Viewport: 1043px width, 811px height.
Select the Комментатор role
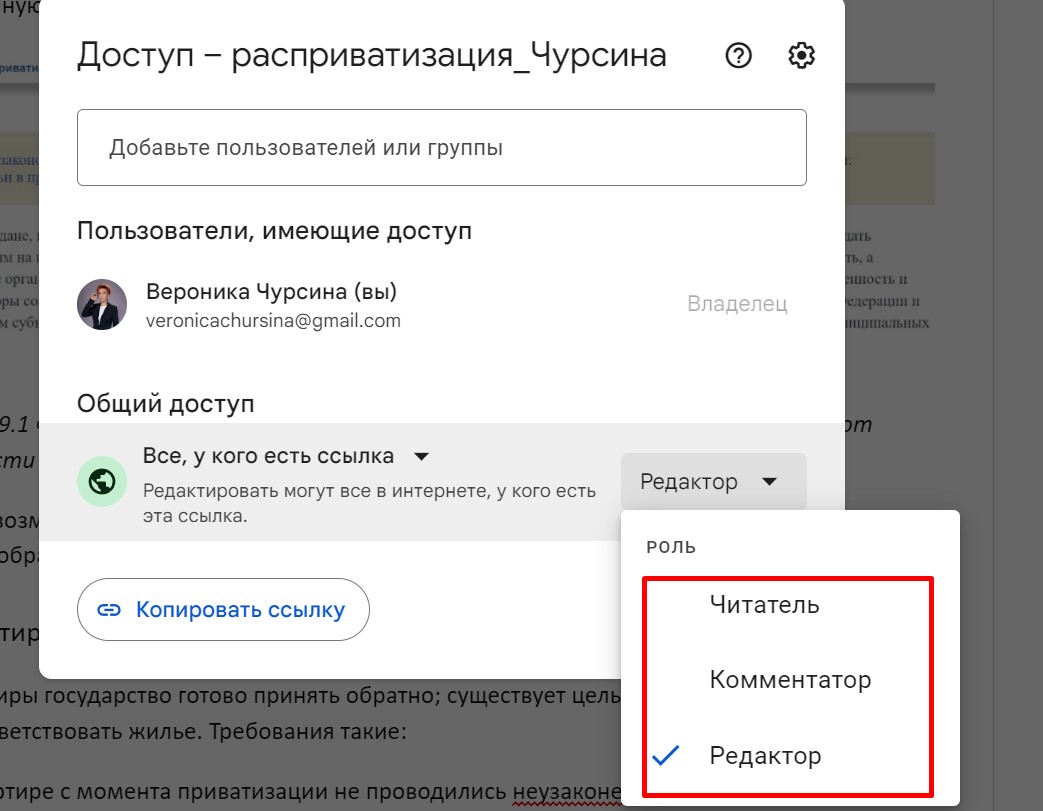coord(790,680)
